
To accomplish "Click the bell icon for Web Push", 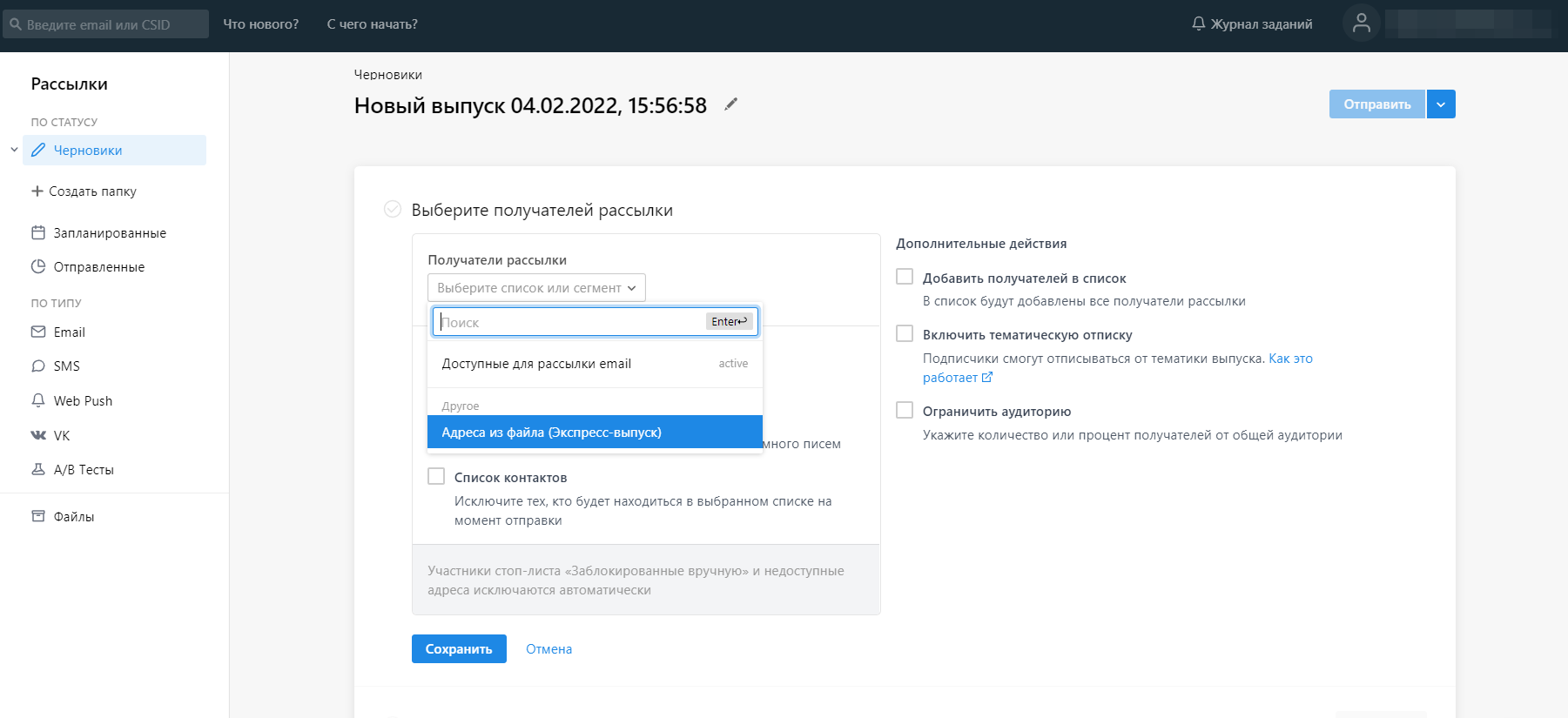I will tap(38, 400).
